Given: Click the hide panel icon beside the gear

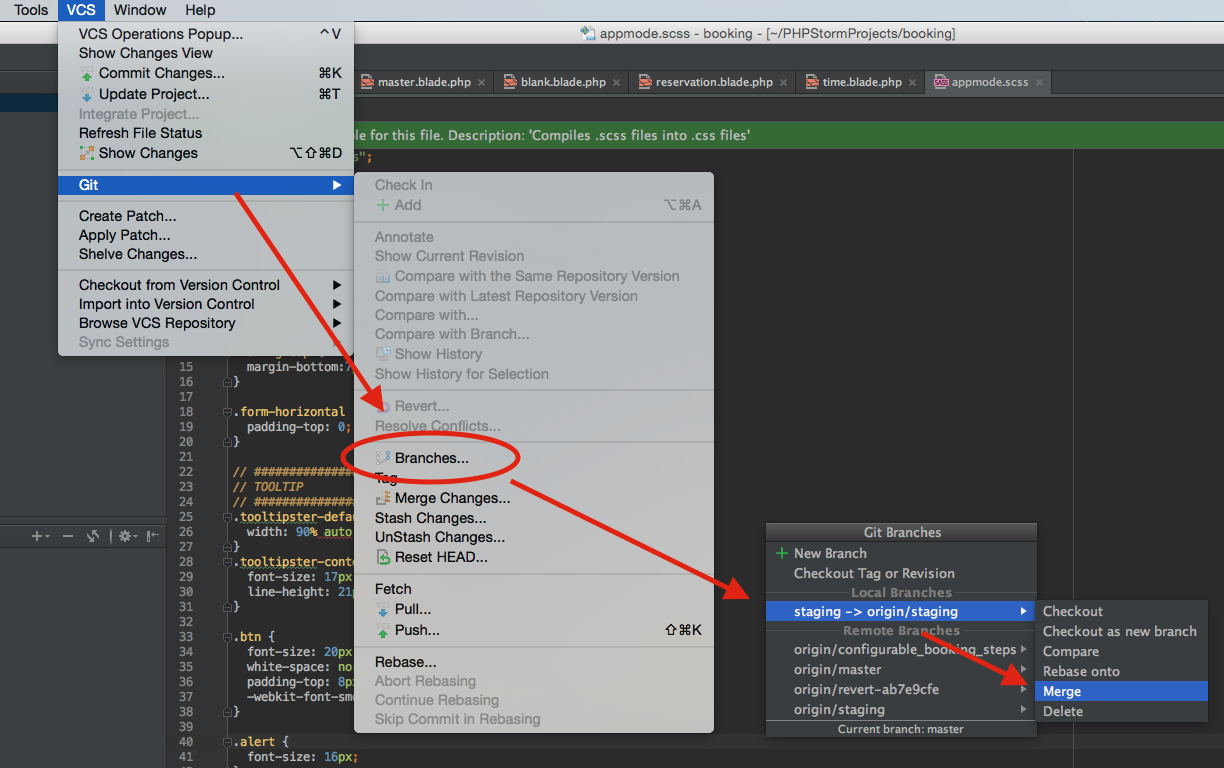Looking at the screenshot, I should [x=152, y=536].
